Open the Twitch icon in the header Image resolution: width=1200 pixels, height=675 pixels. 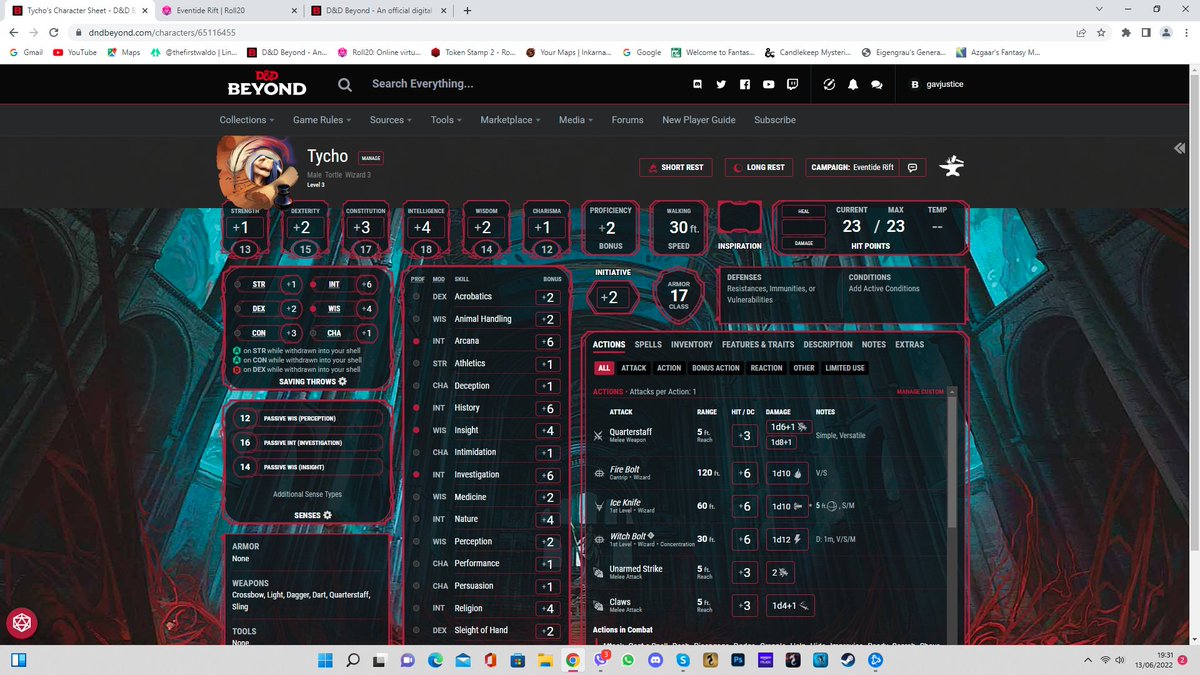[793, 85]
